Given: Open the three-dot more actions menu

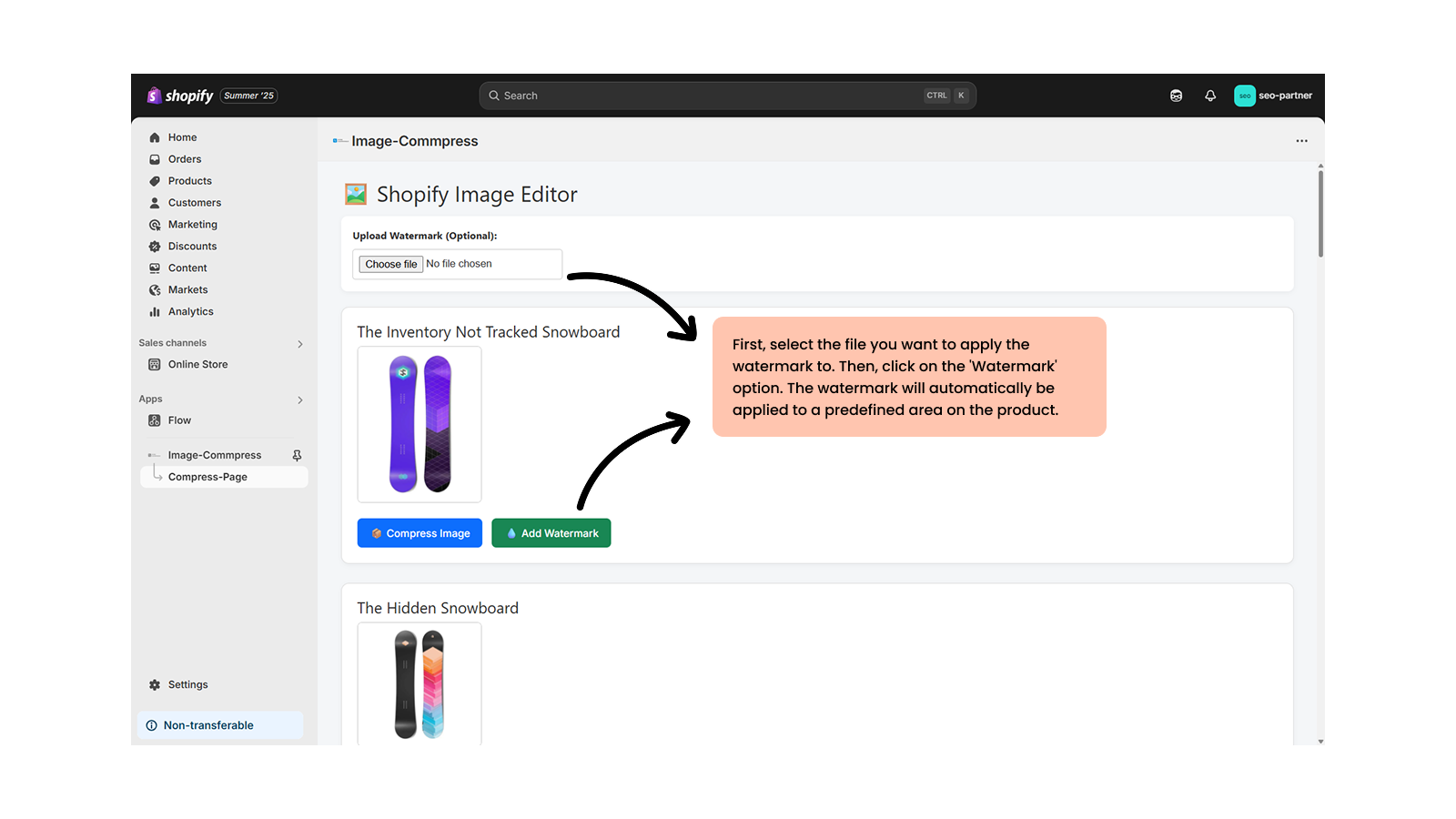Looking at the screenshot, I should [1301, 141].
